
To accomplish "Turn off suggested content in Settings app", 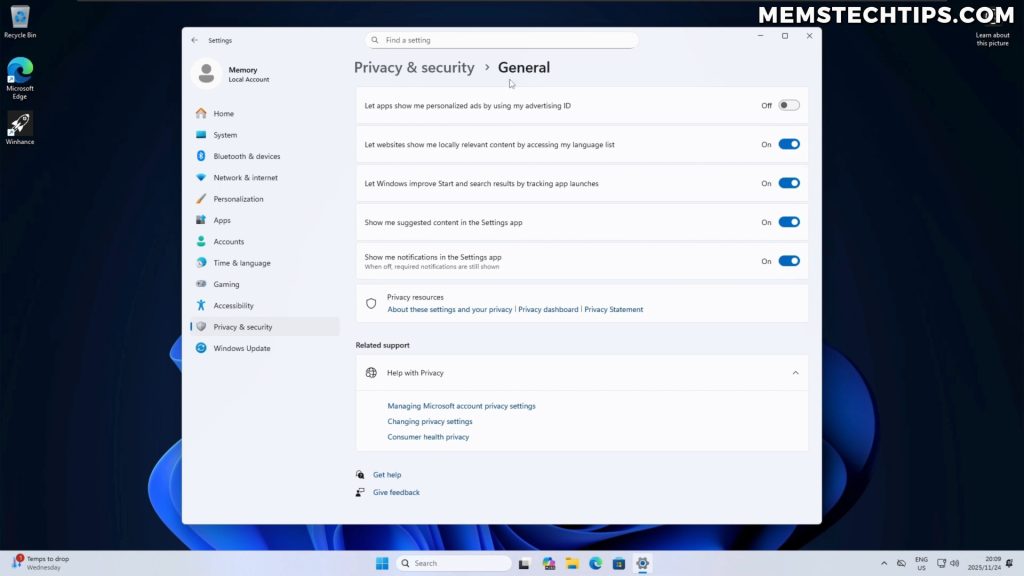I will [788, 222].
